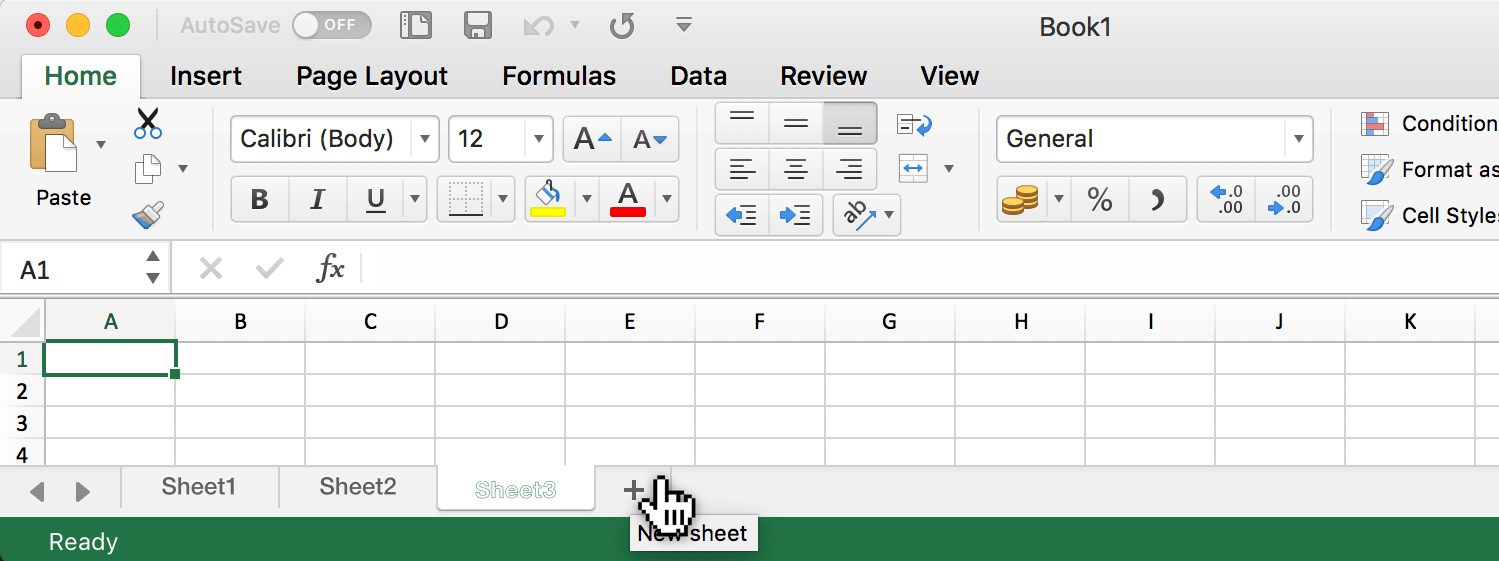Toggle Italic formatting
The width and height of the screenshot is (1499, 561).
(317, 200)
